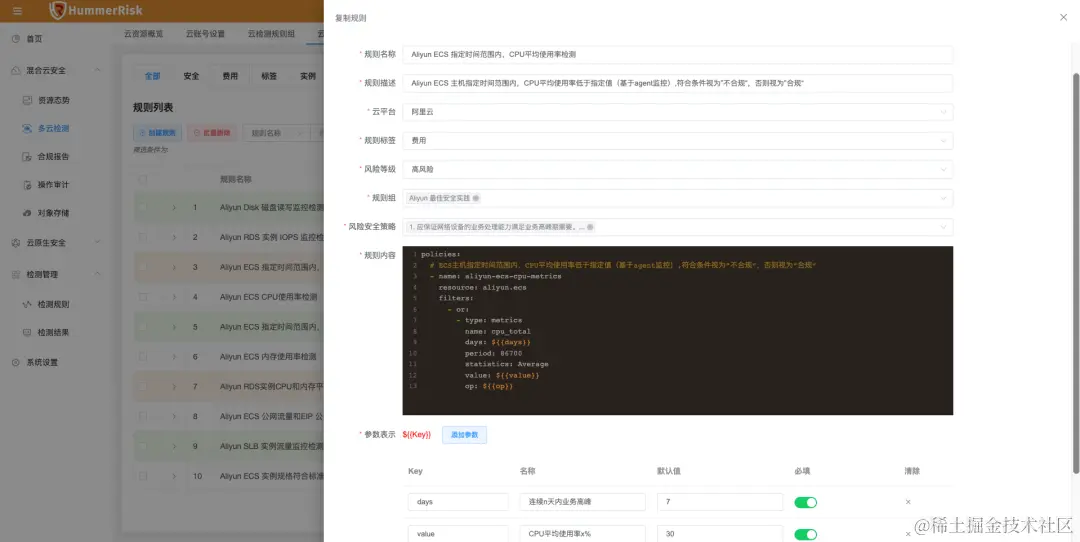
Task: Switch to 云检测规则组 tab
Action: pos(271,33)
